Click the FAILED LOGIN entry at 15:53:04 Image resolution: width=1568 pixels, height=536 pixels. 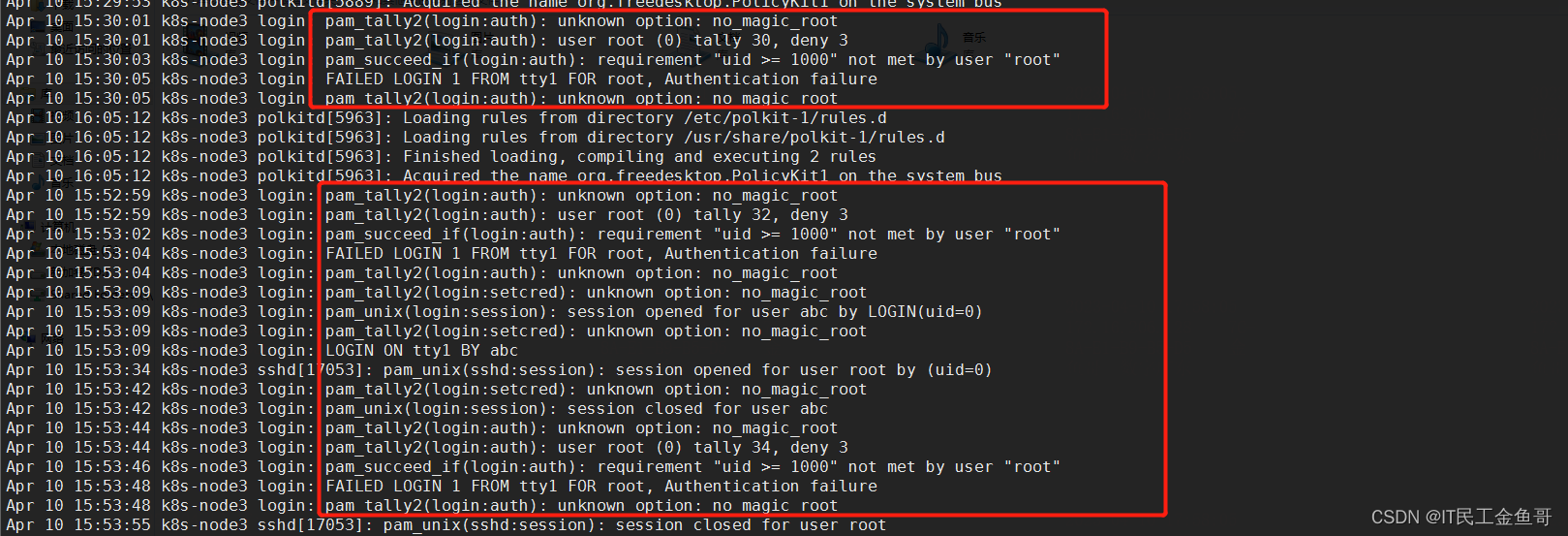click(600, 254)
